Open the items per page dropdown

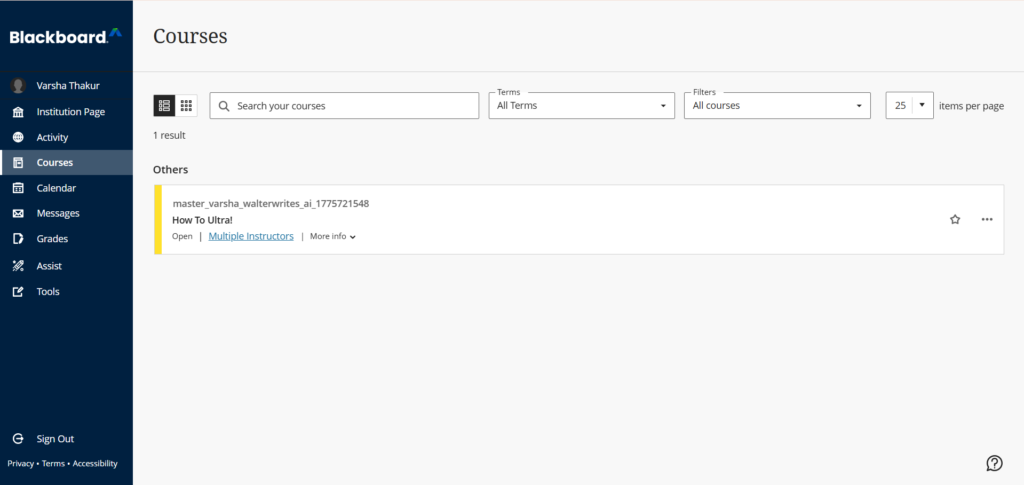point(909,105)
